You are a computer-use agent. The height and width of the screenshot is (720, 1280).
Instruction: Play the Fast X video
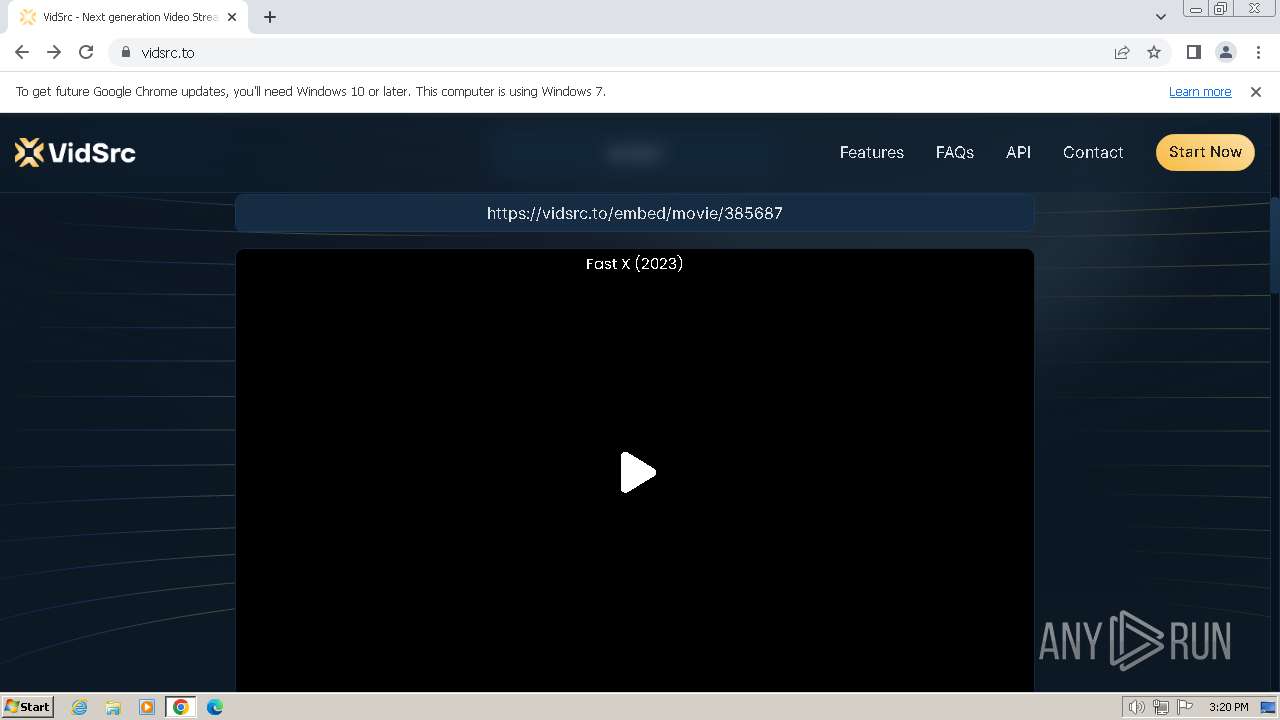(x=637, y=472)
